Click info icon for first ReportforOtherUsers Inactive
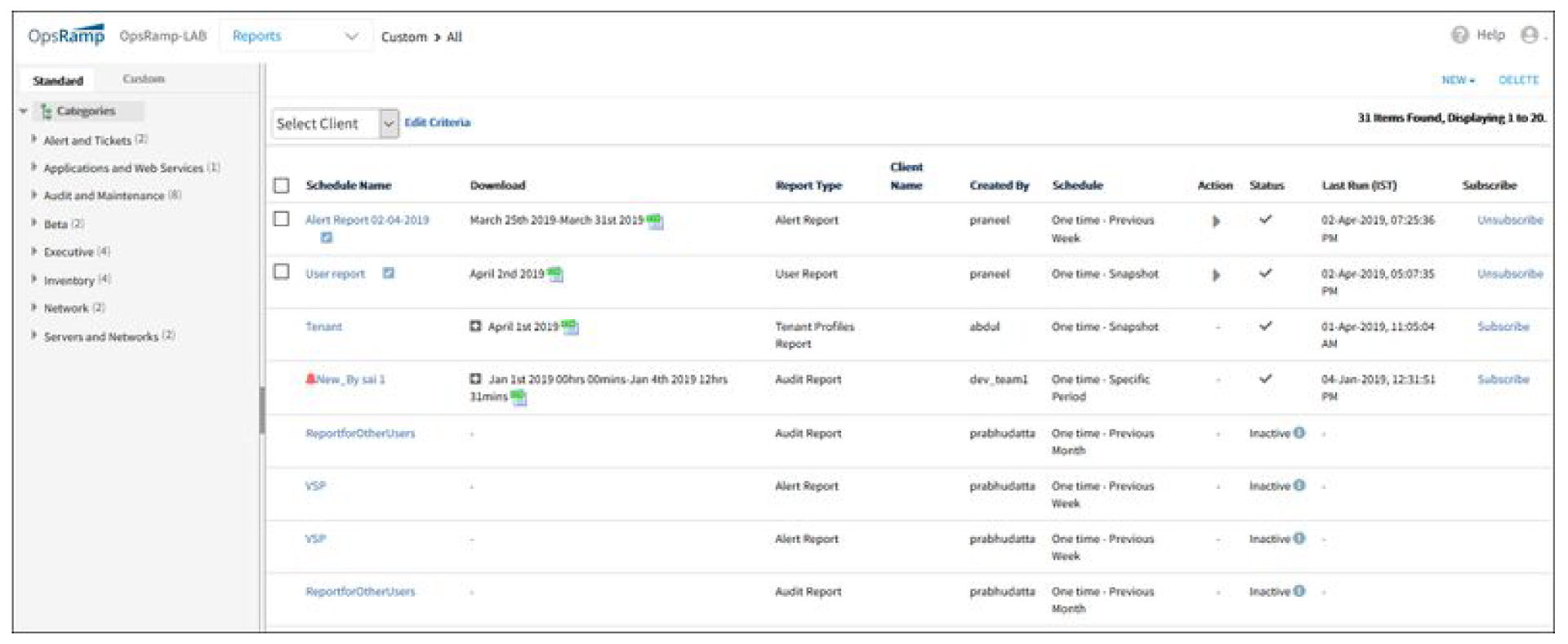Screen dimensions: 1568x644 tap(1299, 433)
